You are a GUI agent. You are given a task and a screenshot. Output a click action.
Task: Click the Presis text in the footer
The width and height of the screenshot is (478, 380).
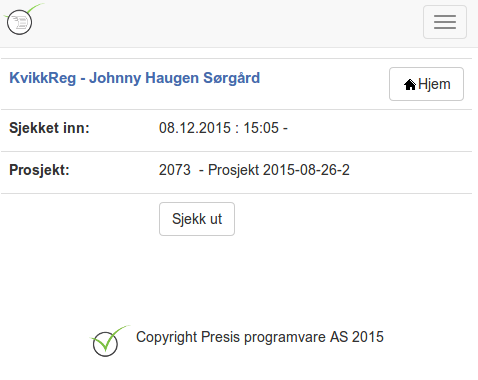click(221, 337)
